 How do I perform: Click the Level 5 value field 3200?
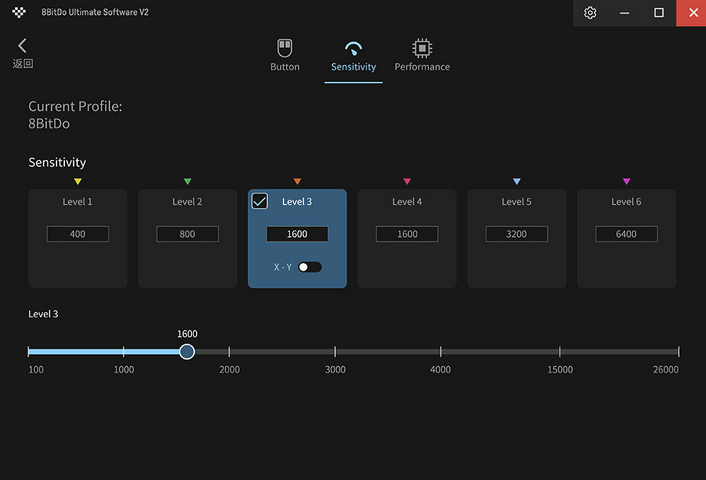[516, 234]
